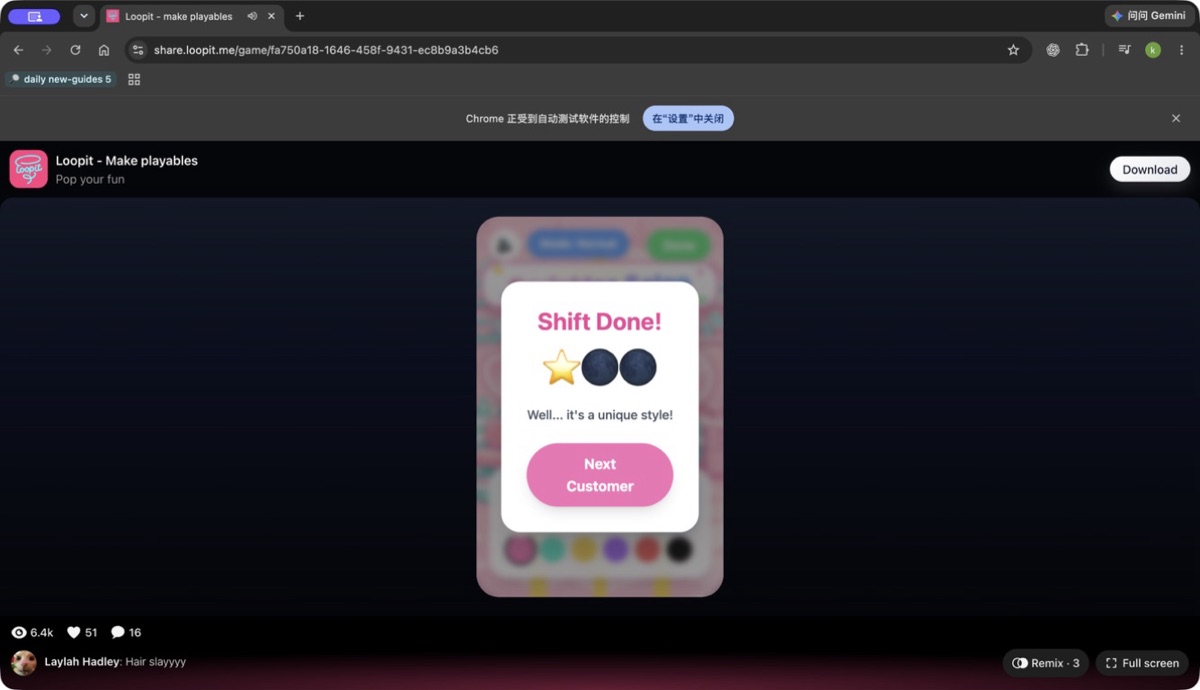The image size is (1200, 690).
Task: Click the browser home icon
Action: (104, 50)
